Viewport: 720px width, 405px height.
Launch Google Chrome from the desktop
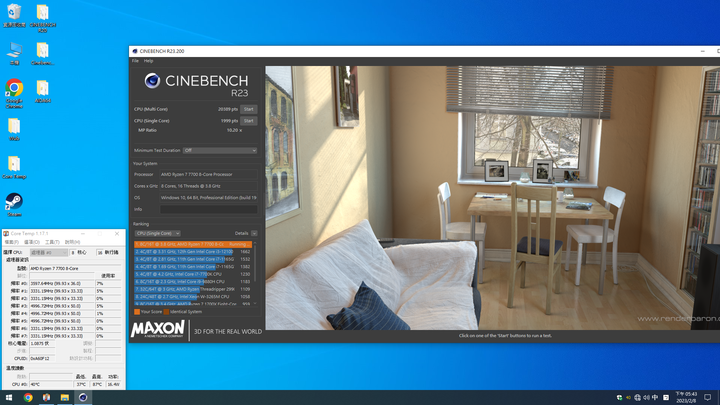point(14,93)
